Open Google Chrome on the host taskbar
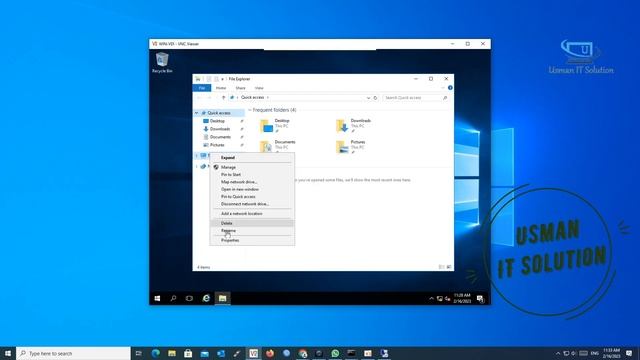 pos(302,353)
